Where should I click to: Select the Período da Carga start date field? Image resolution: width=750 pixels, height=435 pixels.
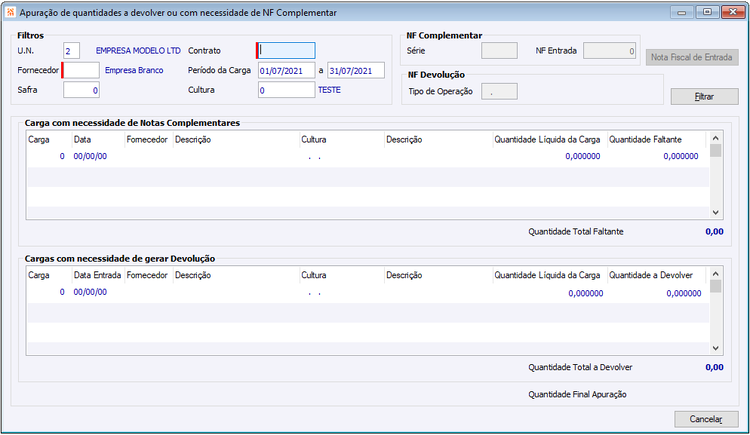pos(287,70)
